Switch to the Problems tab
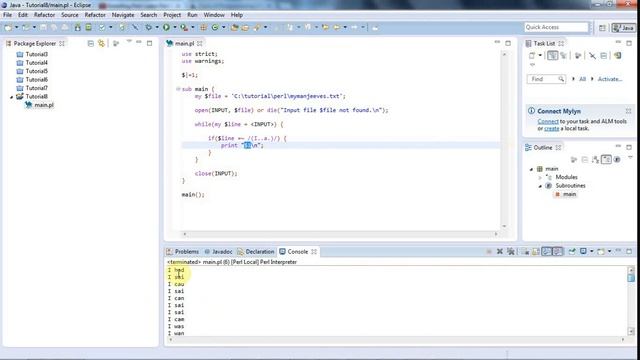640x360 pixels. click(x=182, y=251)
